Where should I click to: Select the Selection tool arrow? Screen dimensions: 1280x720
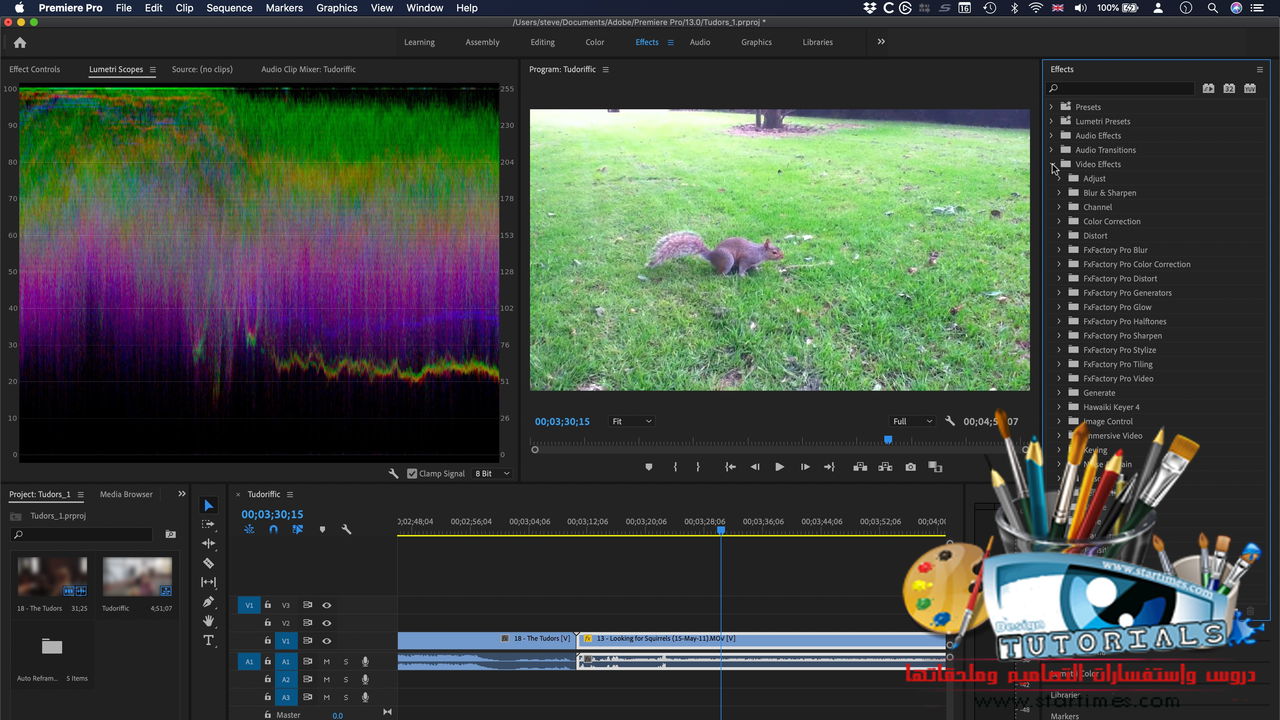click(x=208, y=505)
